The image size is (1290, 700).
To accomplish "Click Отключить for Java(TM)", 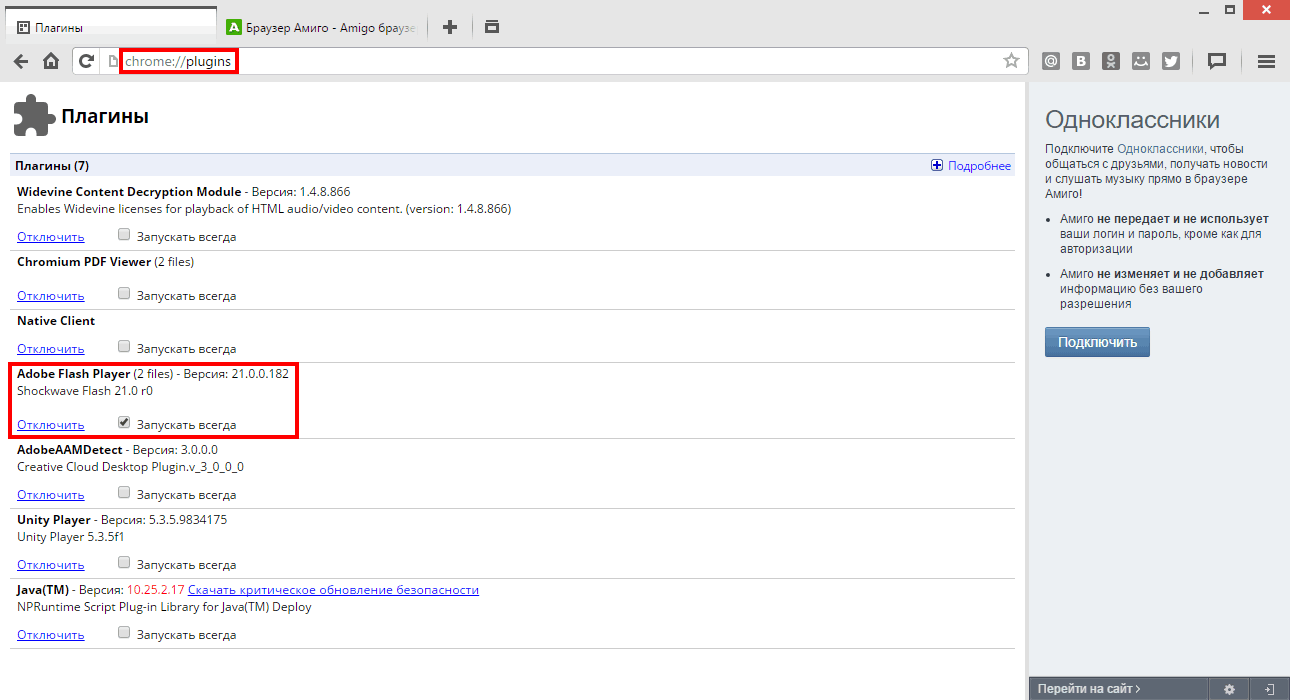I will pos(51,635).
